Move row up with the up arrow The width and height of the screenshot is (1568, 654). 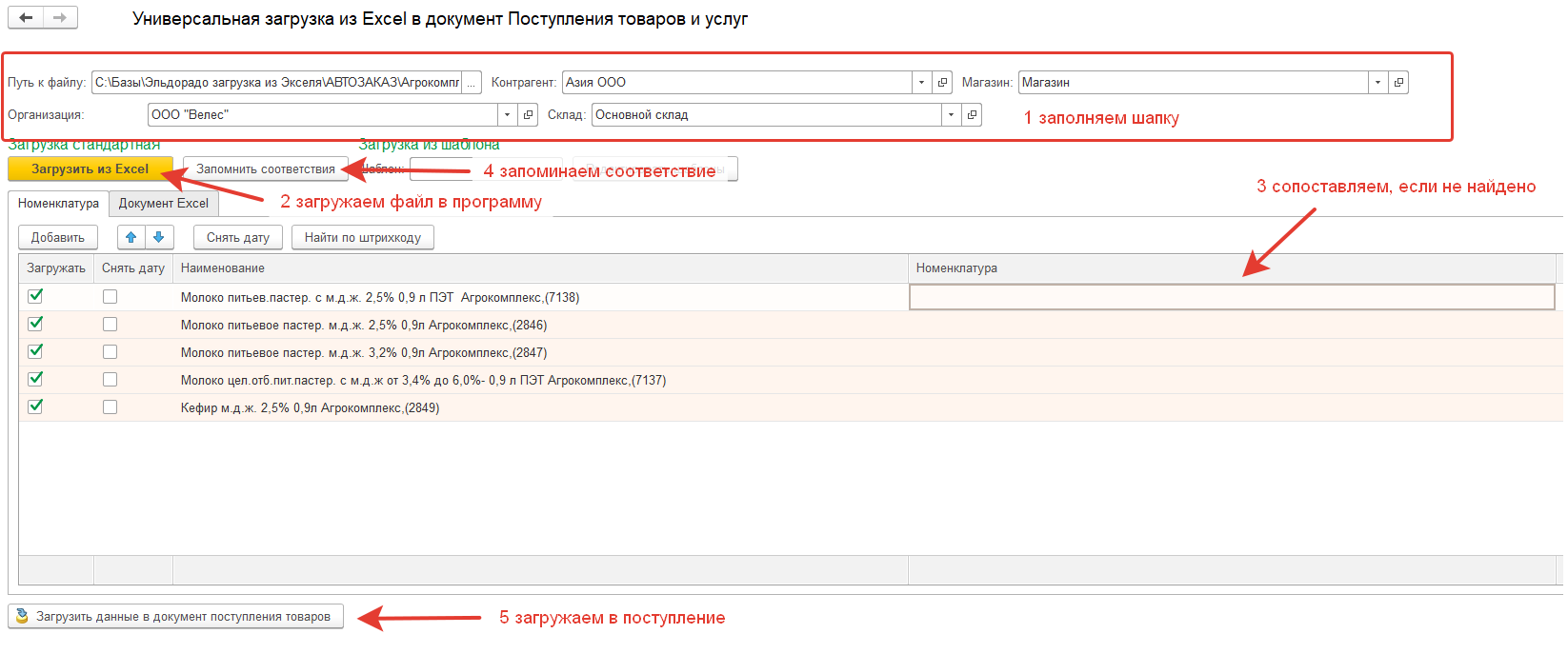click(131, 237)
